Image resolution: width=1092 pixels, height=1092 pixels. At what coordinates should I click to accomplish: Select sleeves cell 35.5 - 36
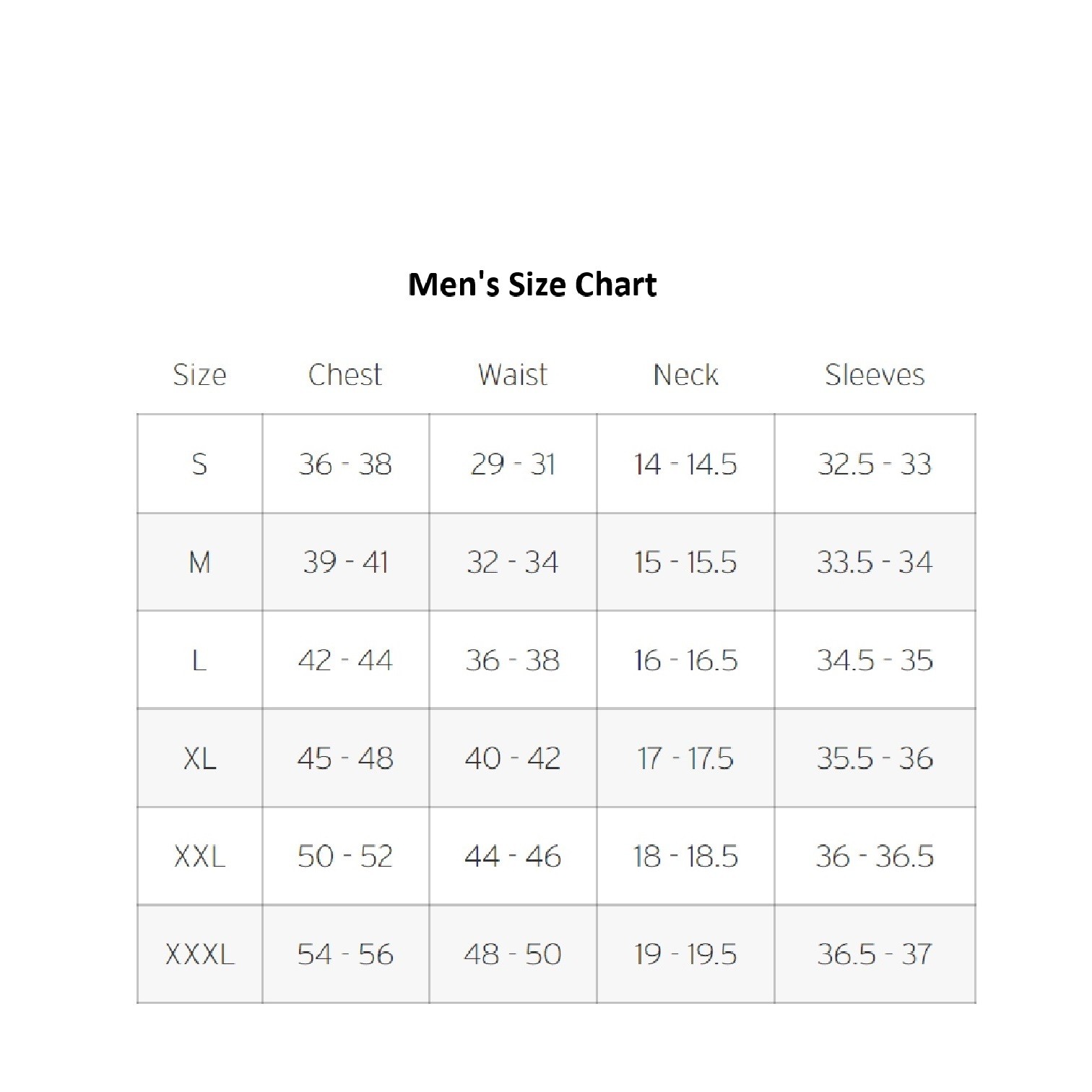pyautogui.click(x=875, y=758)
